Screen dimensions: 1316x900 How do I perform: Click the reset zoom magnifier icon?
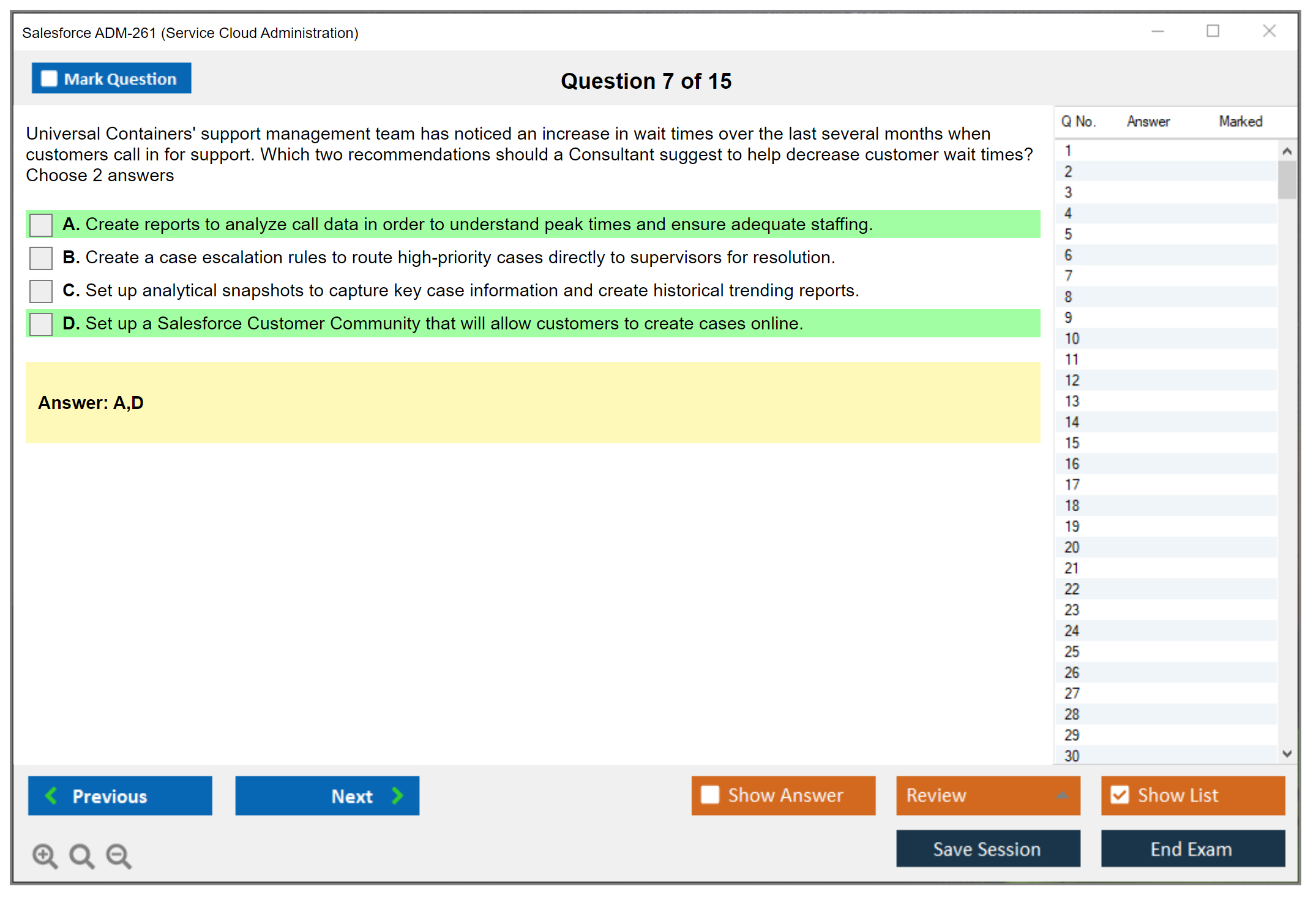pyautogui.click(x=81, y=855)
